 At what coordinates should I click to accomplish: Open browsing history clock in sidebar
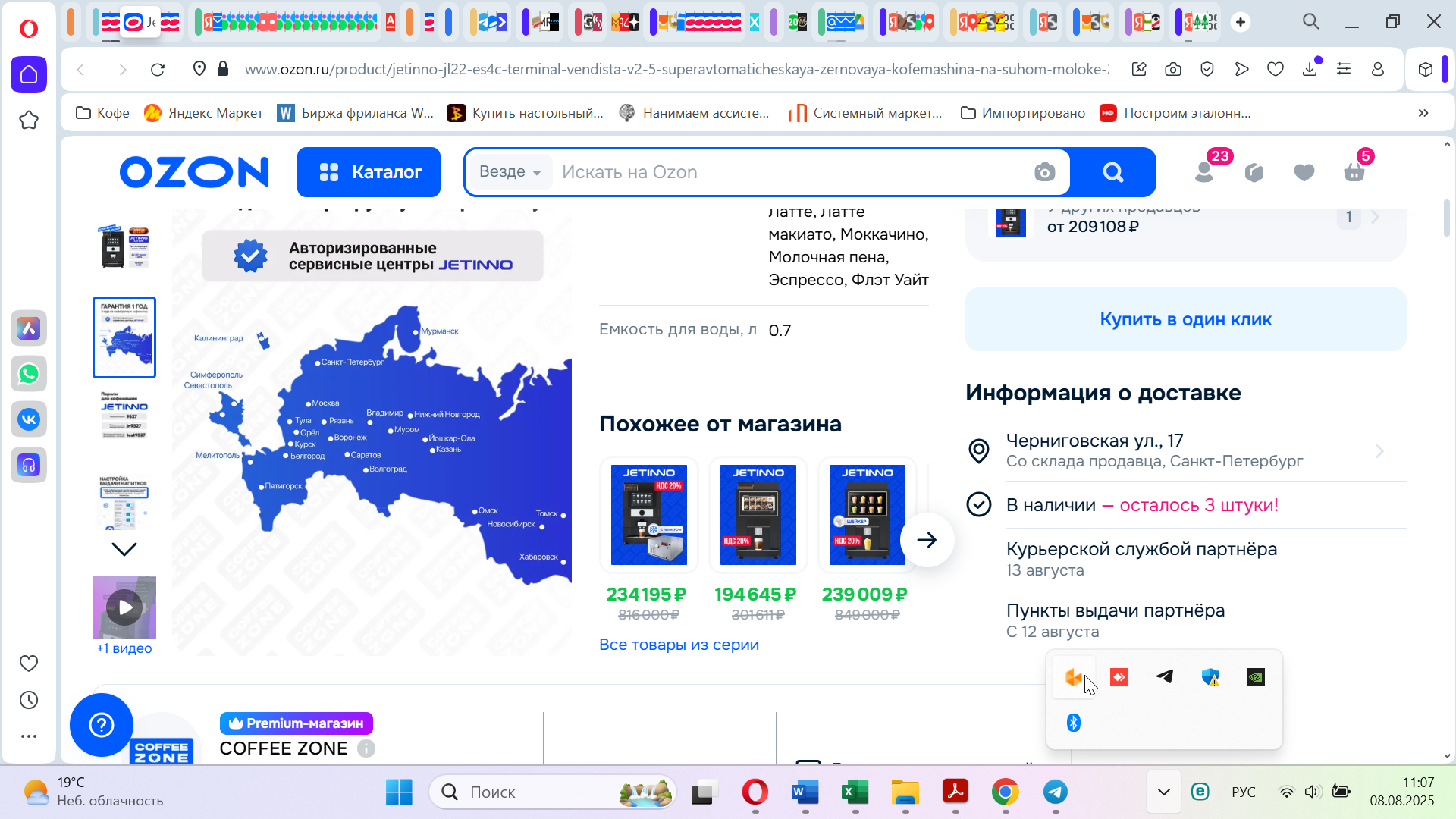point(29,700)
